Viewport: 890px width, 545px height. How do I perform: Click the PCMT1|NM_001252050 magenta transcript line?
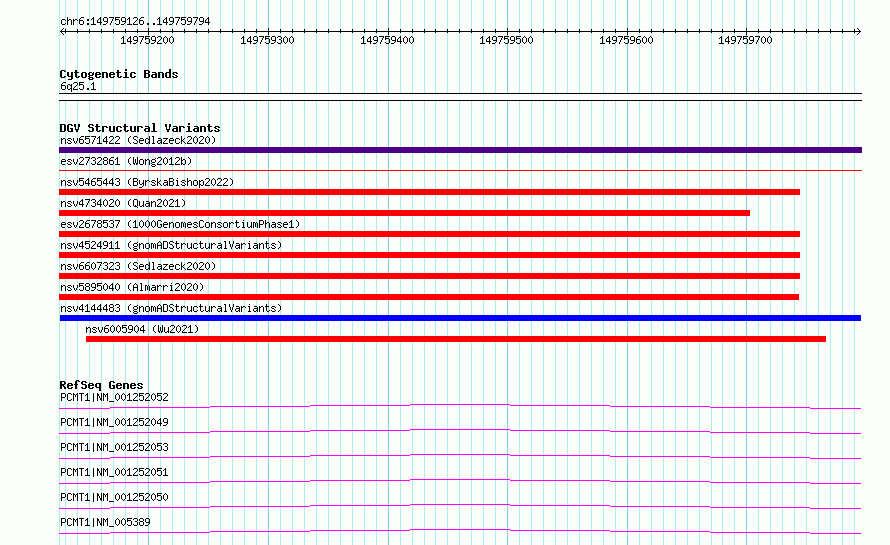tap(460, 506)
